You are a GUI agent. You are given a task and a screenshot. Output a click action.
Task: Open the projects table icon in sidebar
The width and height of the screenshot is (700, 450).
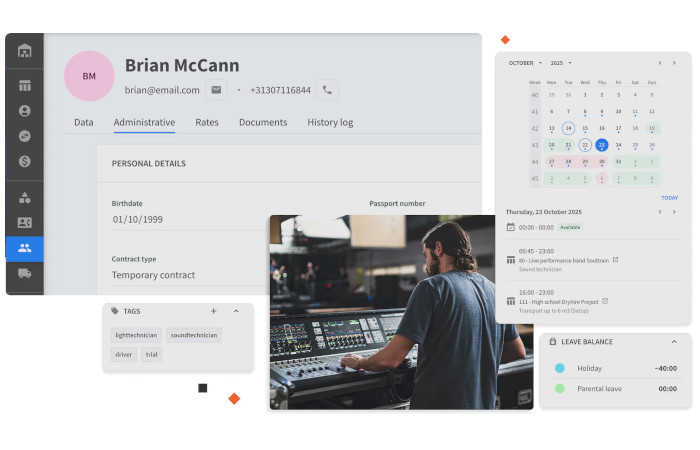click(x=25, y=85)
